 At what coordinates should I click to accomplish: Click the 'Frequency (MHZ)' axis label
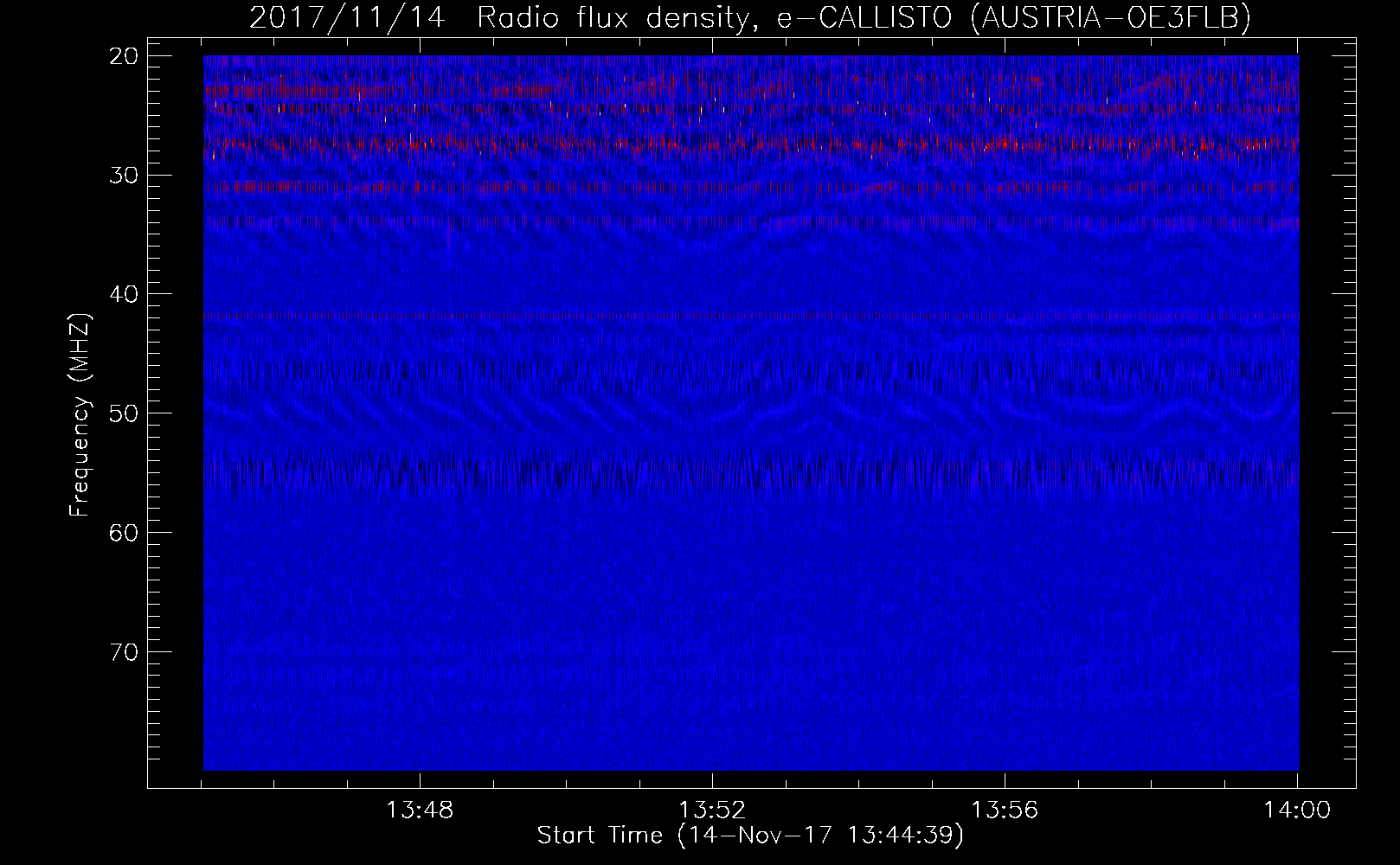[x=80, y=414]
